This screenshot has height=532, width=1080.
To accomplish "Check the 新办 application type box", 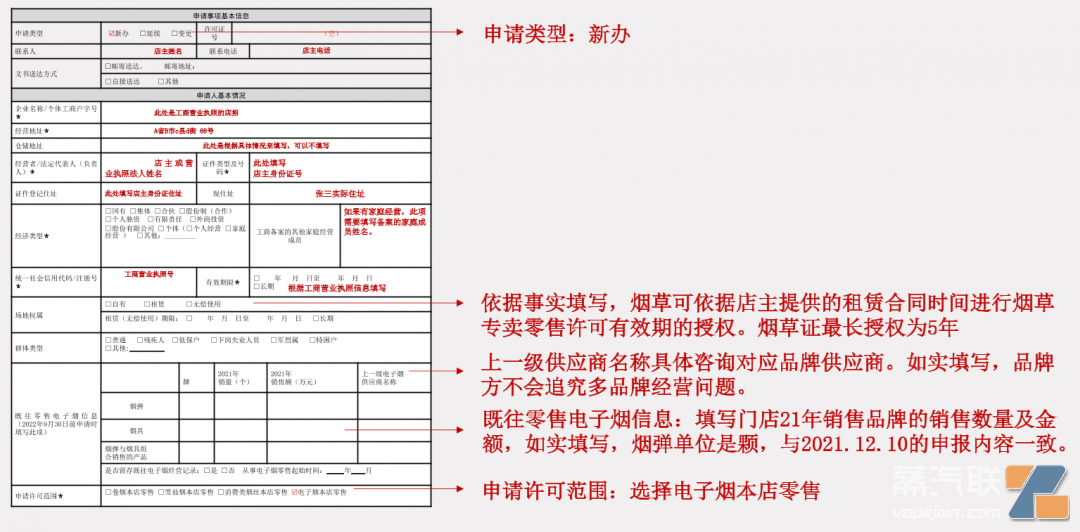I will [x=111, y=33].
